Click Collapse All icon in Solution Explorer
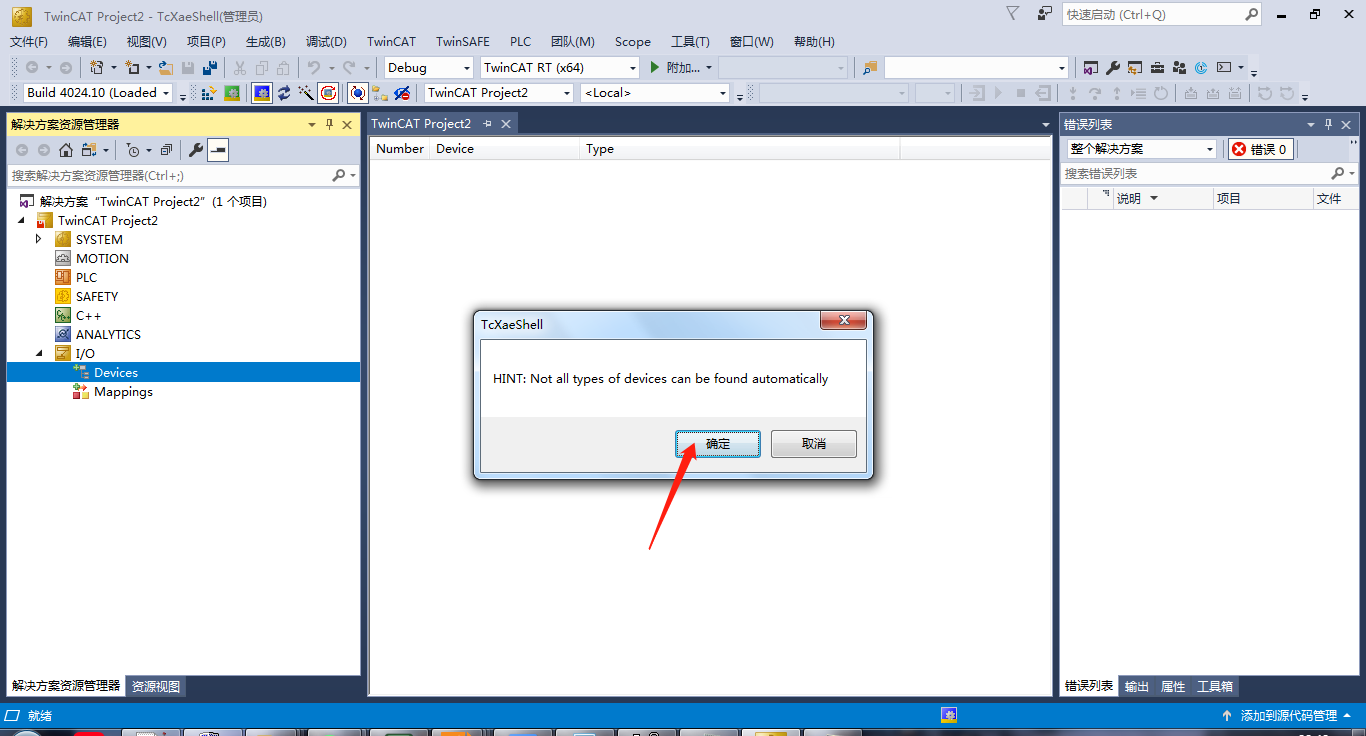 (x=166, y=150)
